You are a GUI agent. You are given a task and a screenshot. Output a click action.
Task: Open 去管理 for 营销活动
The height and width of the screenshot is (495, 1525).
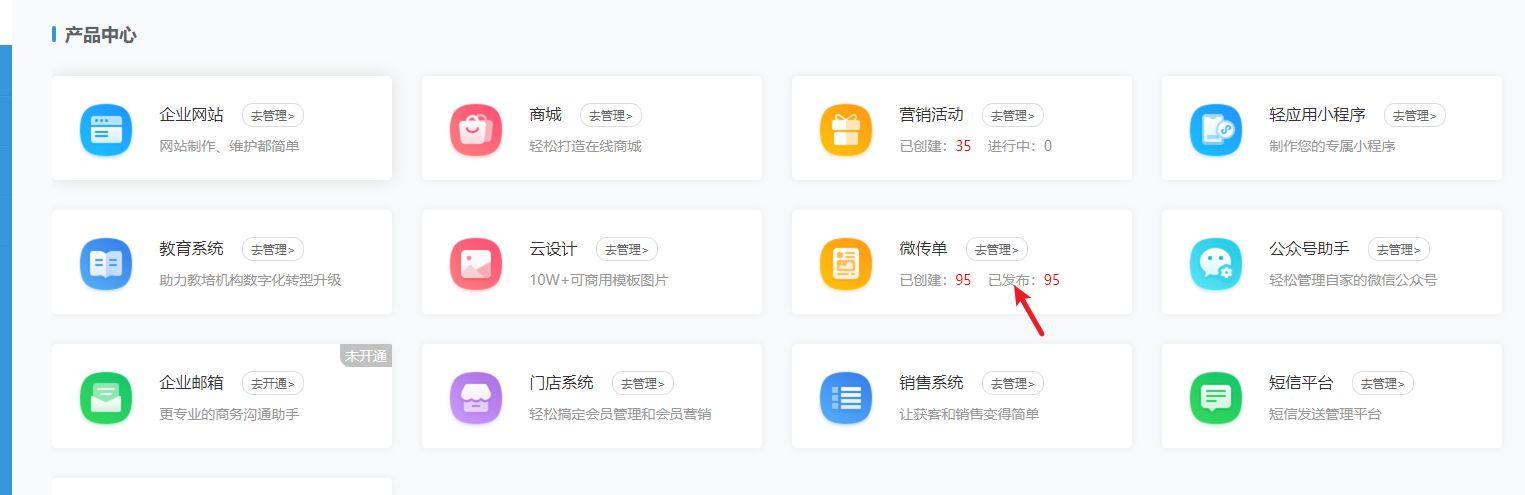point(1013,115)
